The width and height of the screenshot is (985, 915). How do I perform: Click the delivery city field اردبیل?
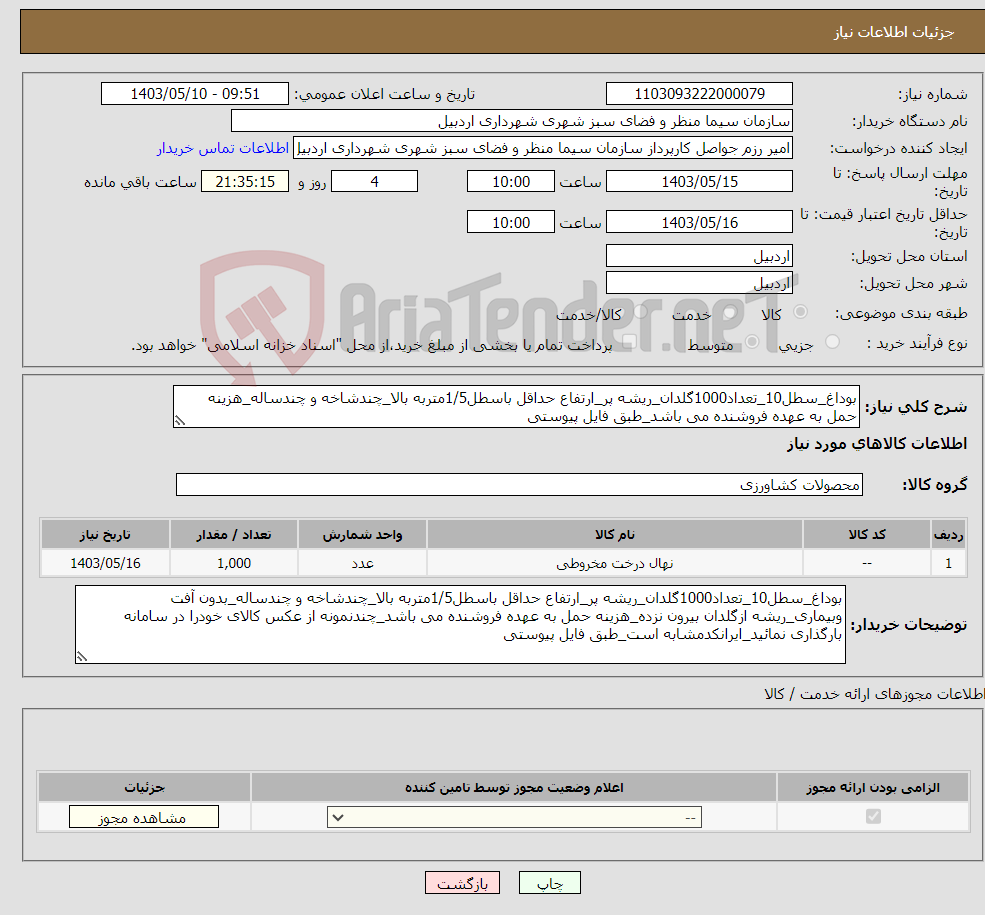[699, 283]
